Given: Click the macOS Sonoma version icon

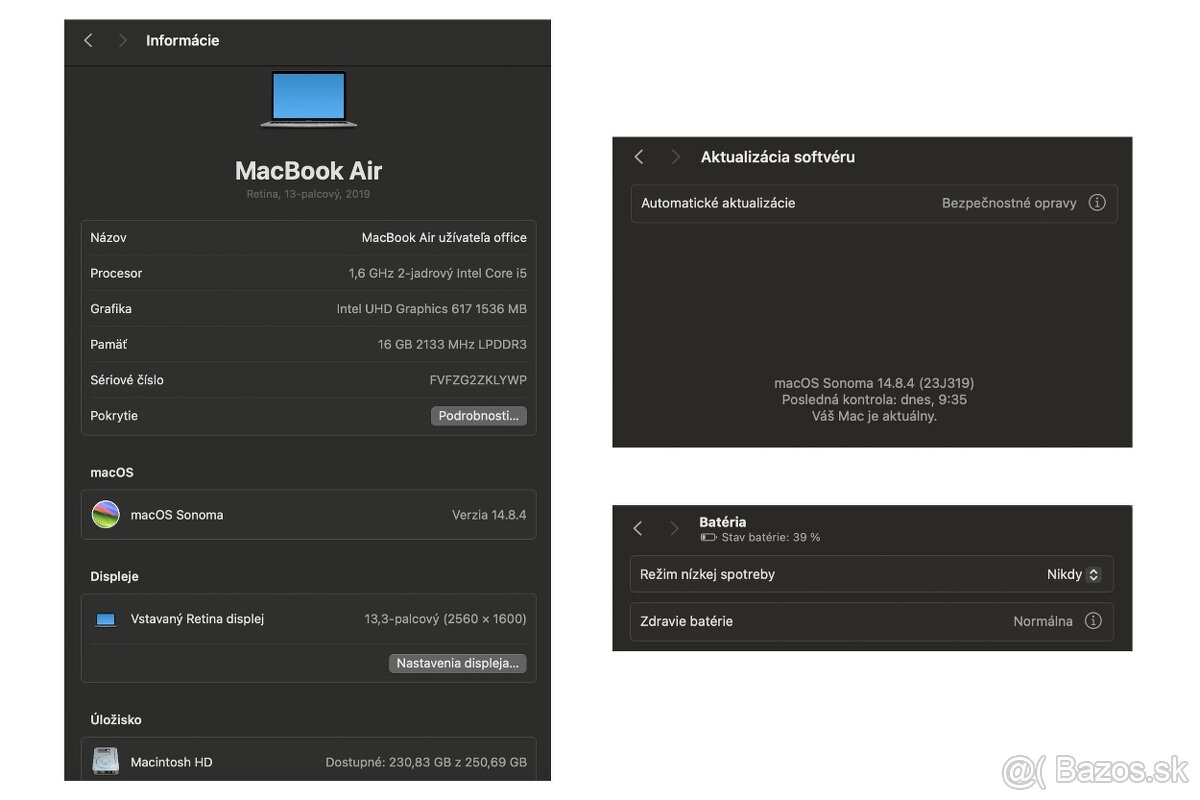Looking at the screenshot, I should tap(105, 514).
